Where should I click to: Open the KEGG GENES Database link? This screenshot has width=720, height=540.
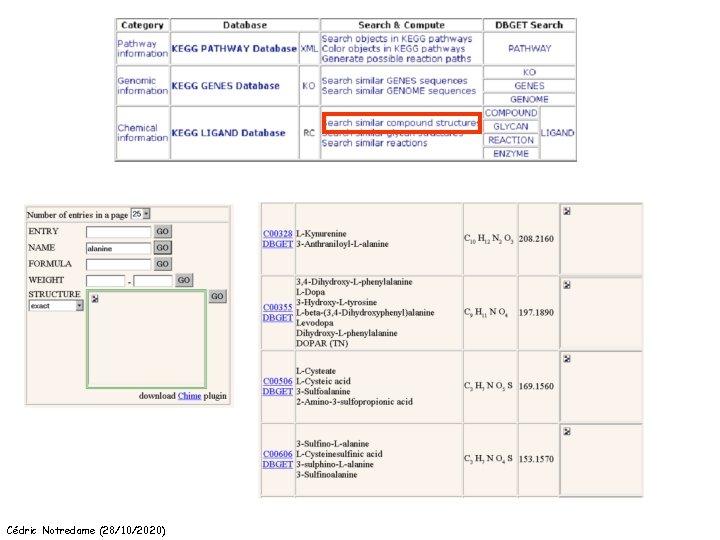(x=225, y=86)
